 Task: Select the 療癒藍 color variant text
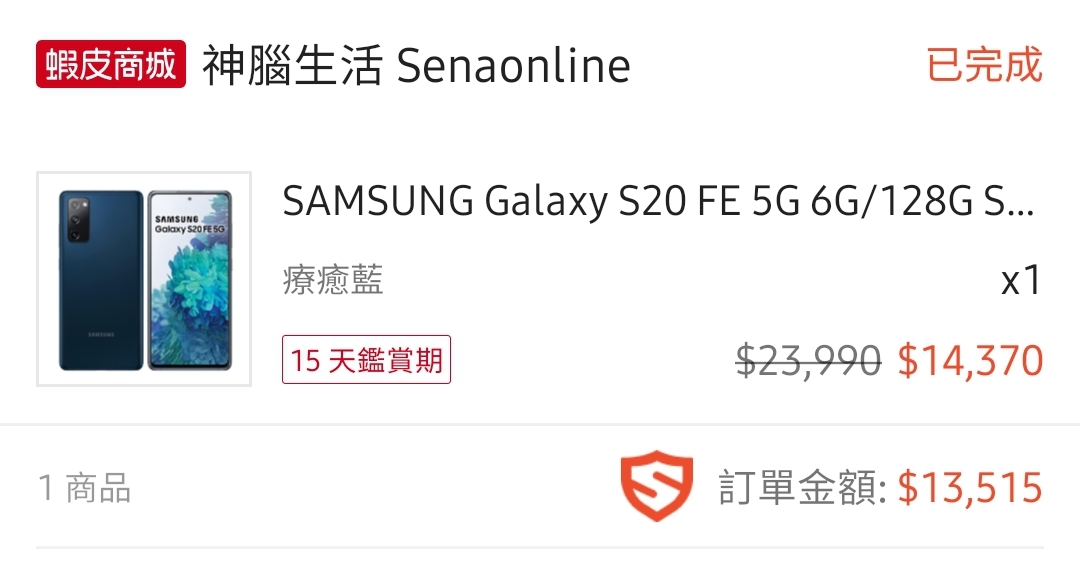pyautogui.click(x=333, y=280)
